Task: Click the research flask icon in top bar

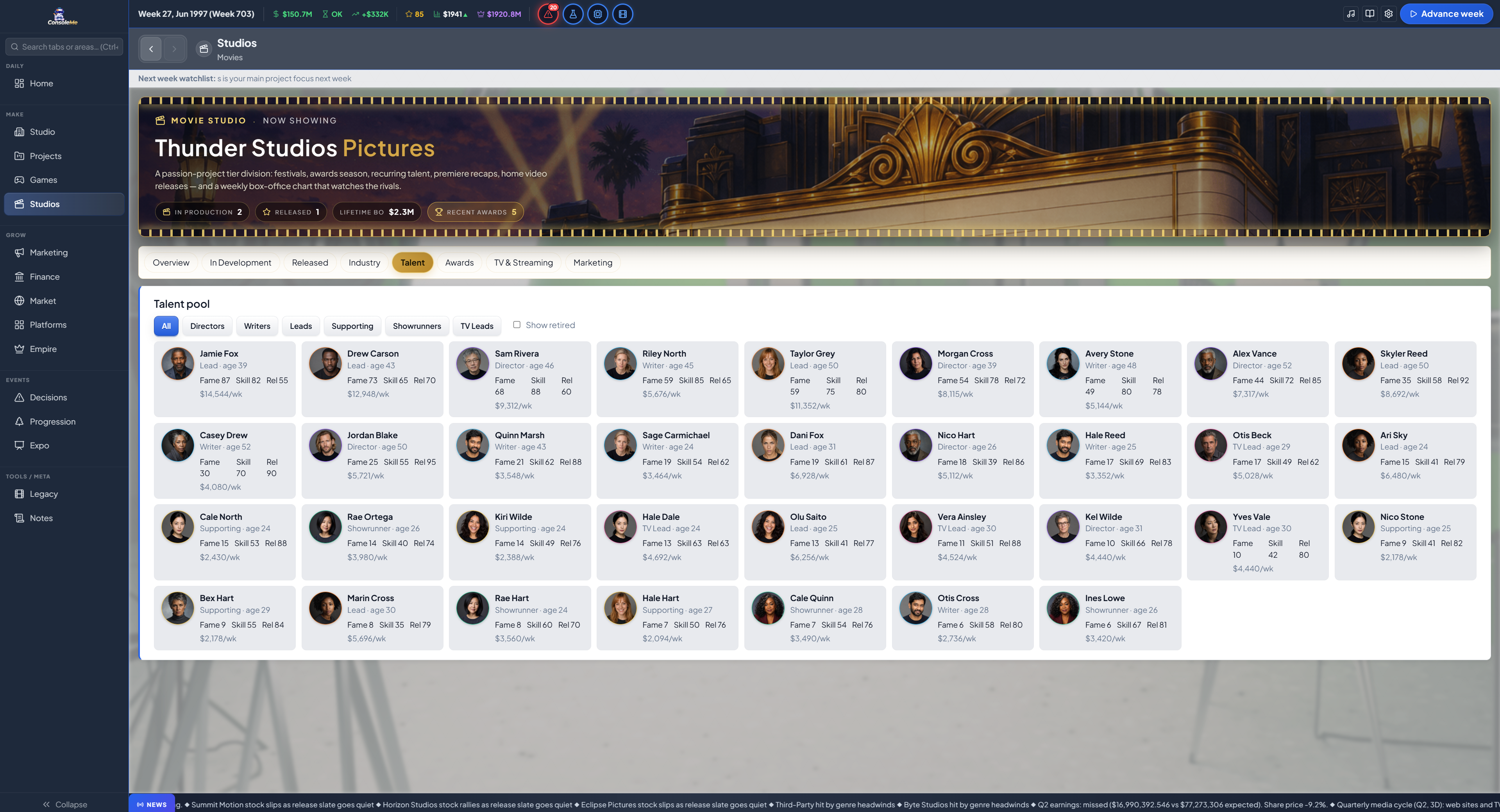Action: (573, 14)
